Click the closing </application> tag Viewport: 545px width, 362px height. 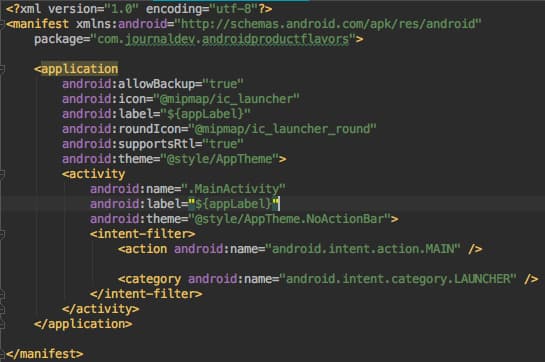pyautogui.click(x=83, y=324)
